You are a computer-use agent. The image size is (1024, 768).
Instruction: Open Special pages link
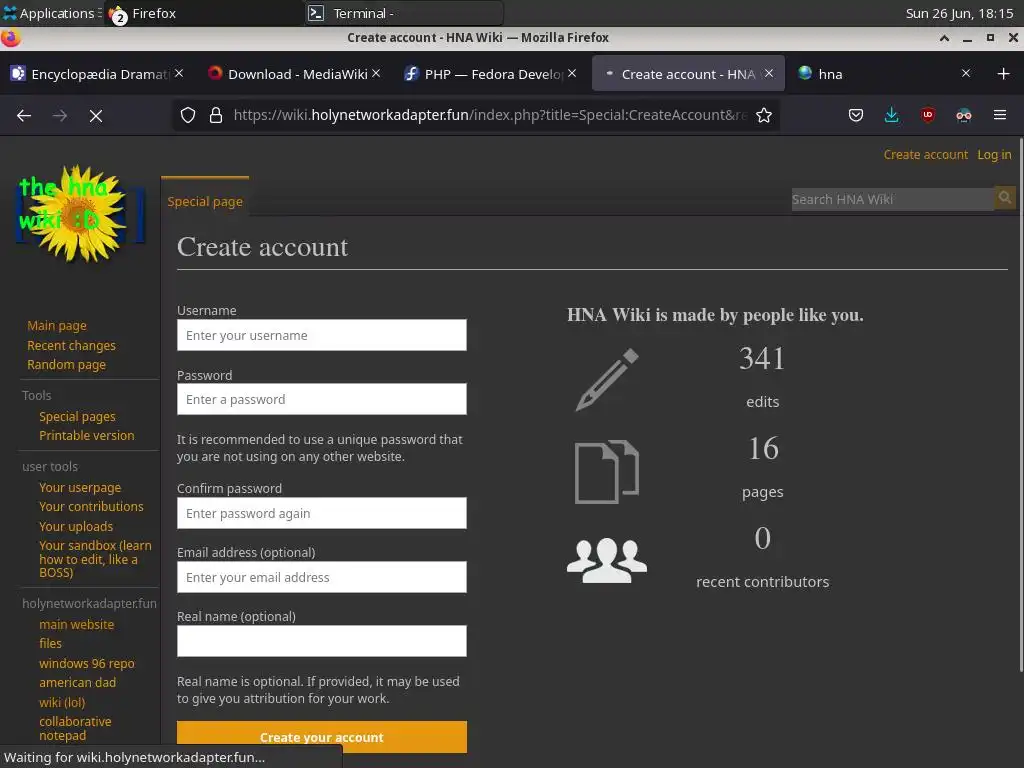(x=77, y=416)
